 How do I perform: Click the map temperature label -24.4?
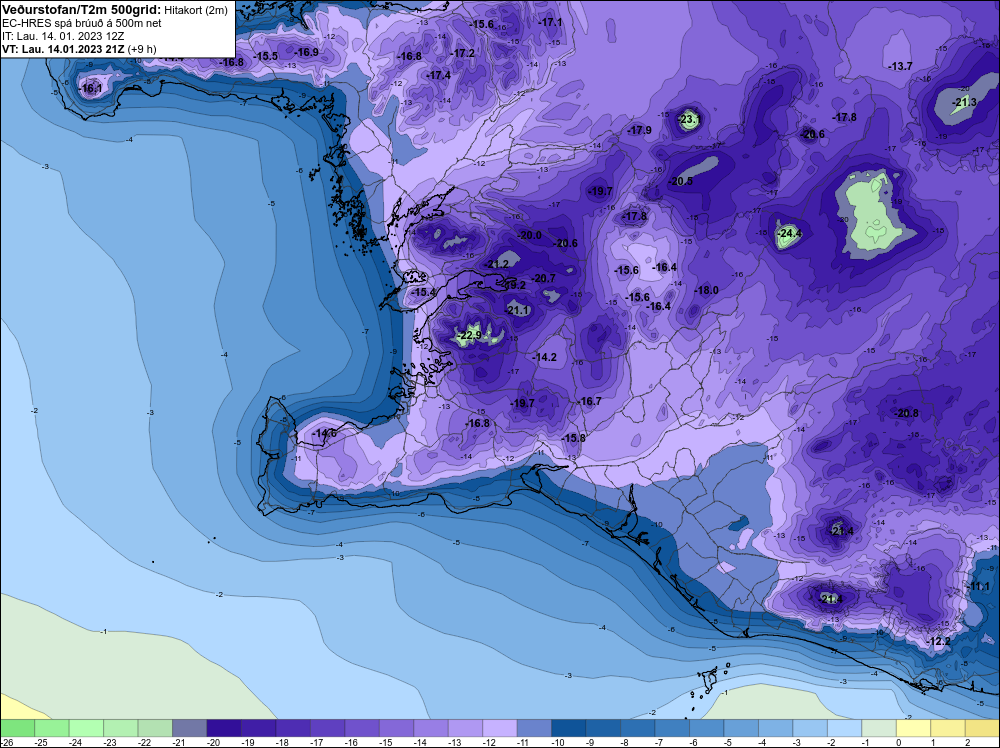[x=790, y=233]
